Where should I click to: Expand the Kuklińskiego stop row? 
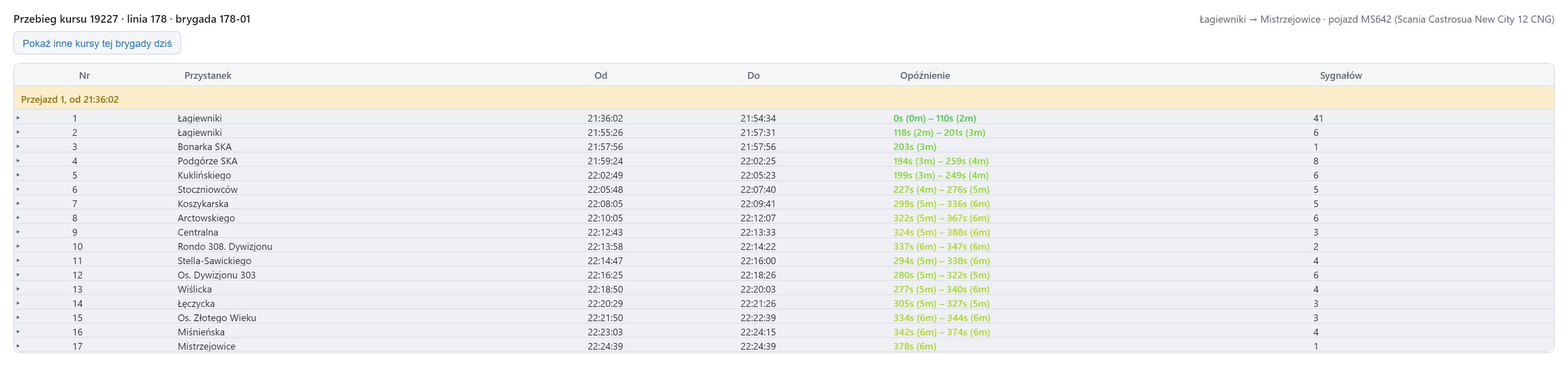click(x=18, y=174)
